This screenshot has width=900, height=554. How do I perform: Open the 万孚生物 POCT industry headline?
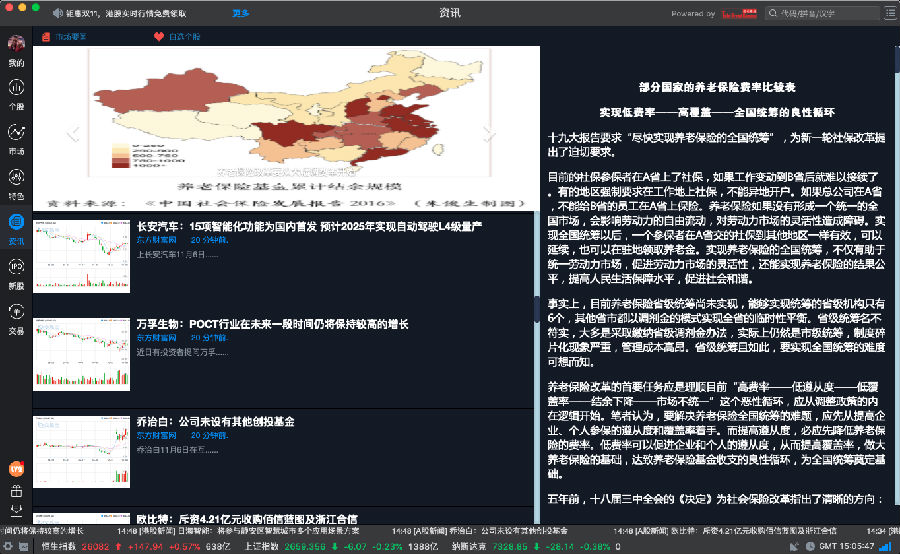[x=272, y=324]
